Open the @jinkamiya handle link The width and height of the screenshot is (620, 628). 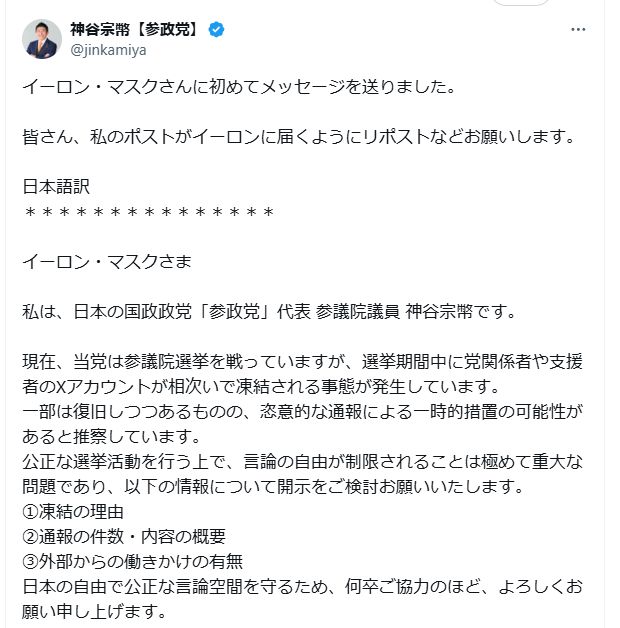point(108,50)
